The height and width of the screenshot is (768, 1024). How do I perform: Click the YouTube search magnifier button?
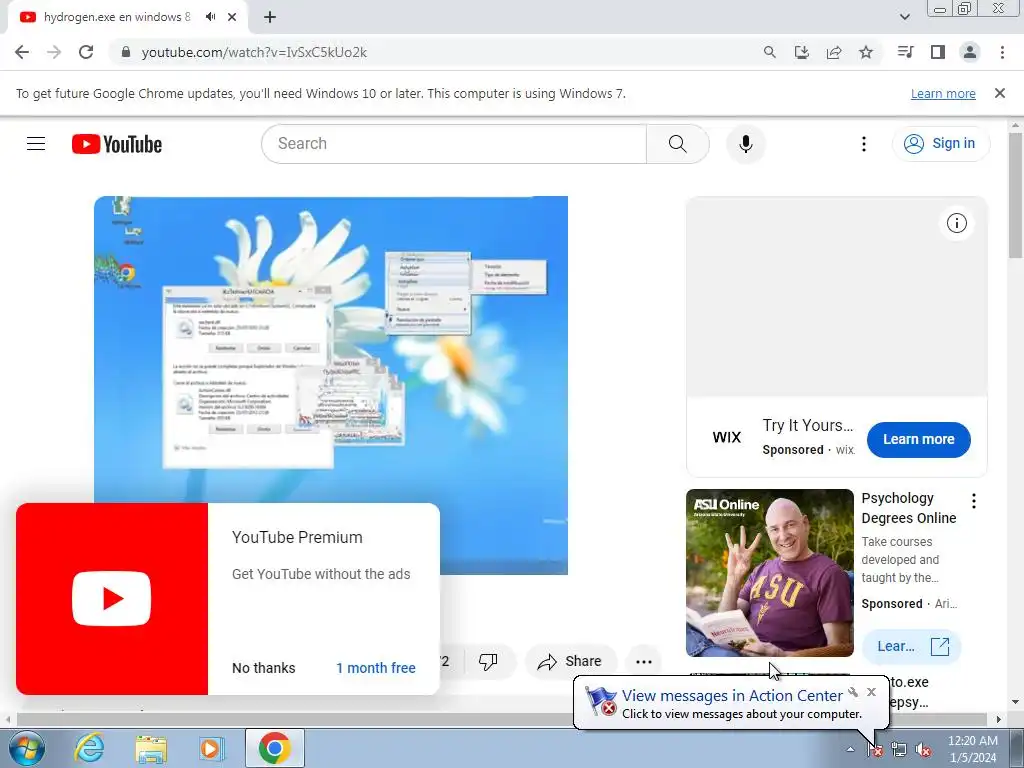pyautogui.click(x=678, y=144)
